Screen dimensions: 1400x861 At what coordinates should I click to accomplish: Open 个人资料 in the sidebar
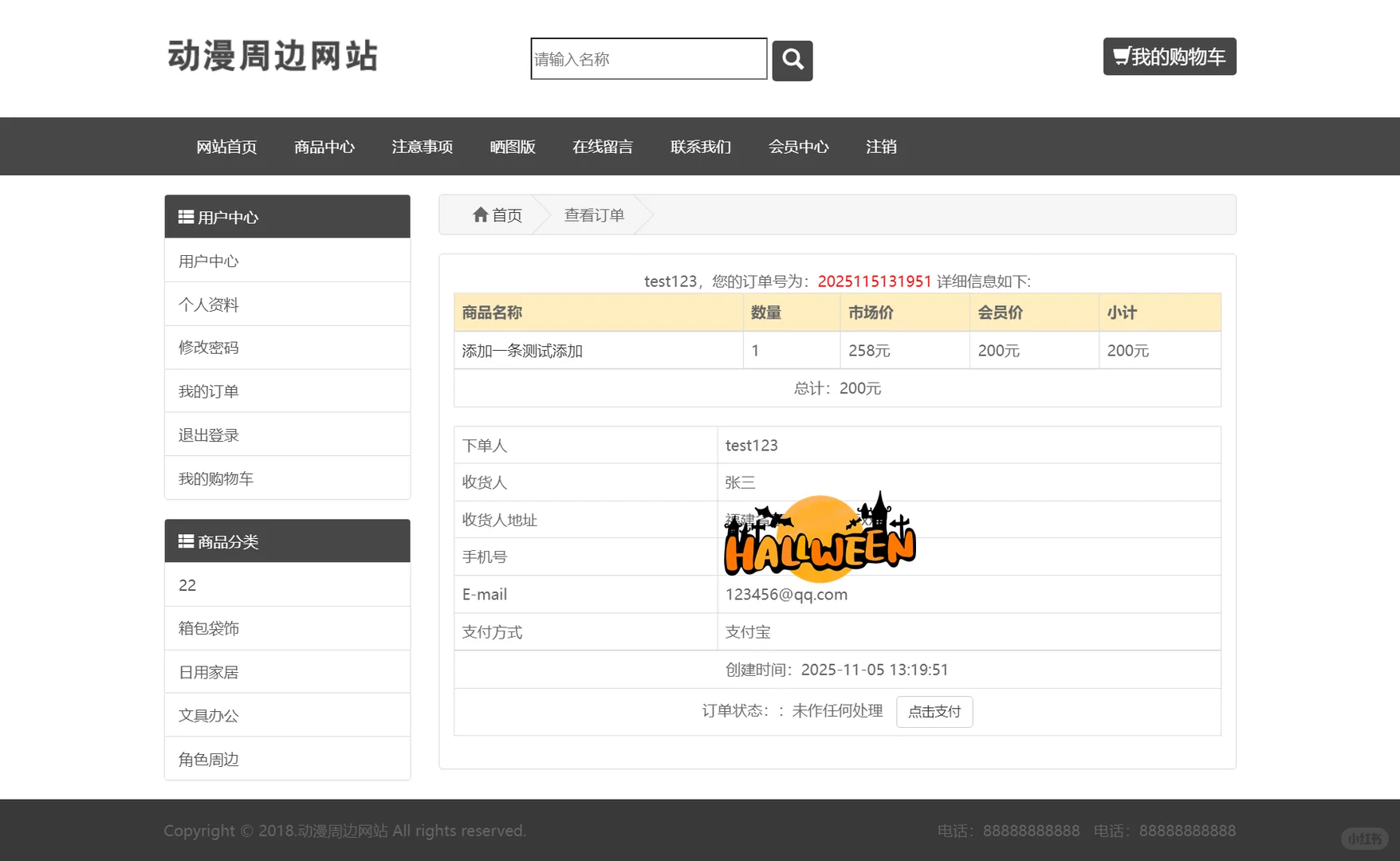(x=208, y=304)
